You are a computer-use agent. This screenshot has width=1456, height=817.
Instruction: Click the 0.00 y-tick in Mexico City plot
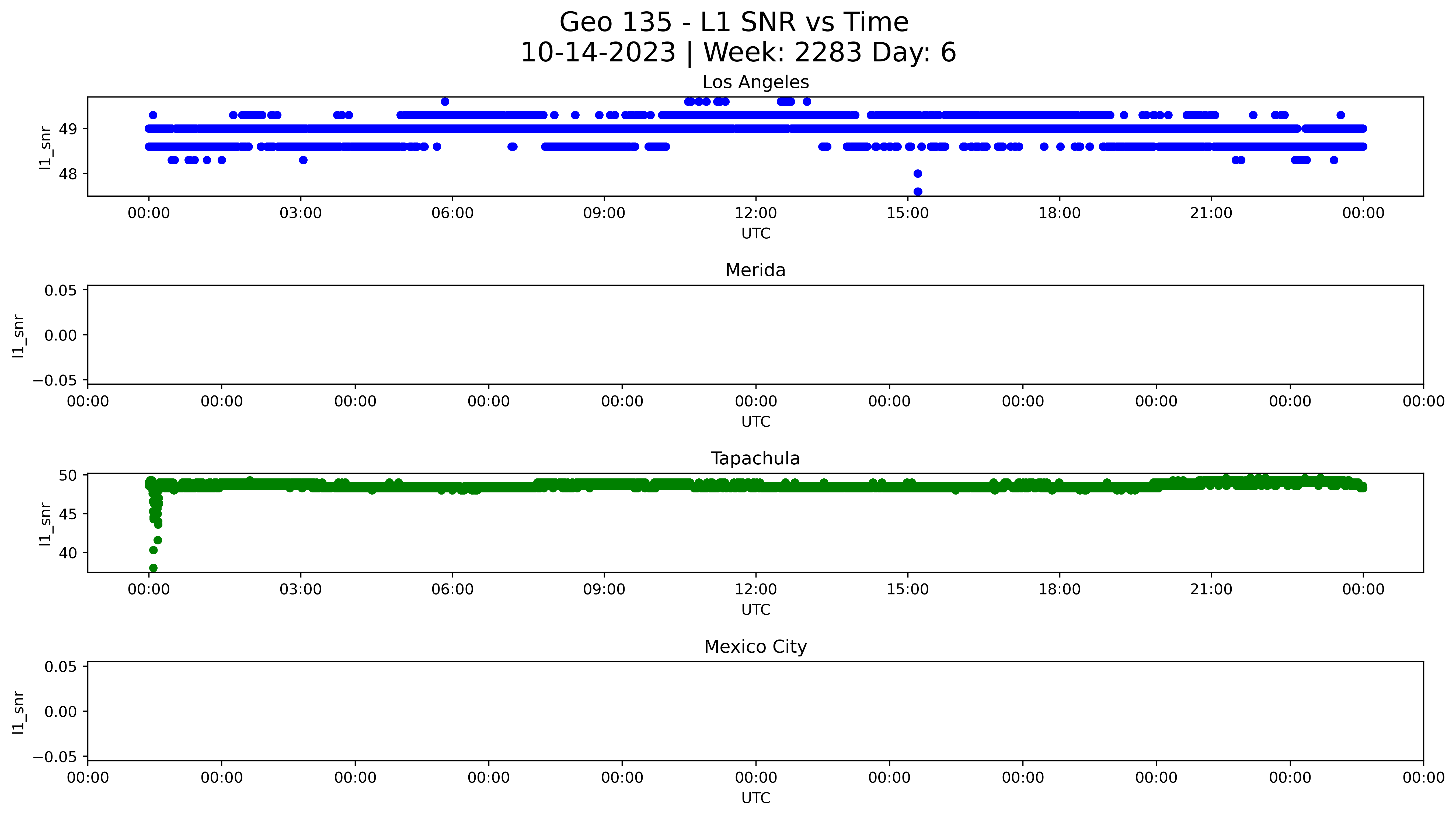pyautogui.click(x=61, y=712)
